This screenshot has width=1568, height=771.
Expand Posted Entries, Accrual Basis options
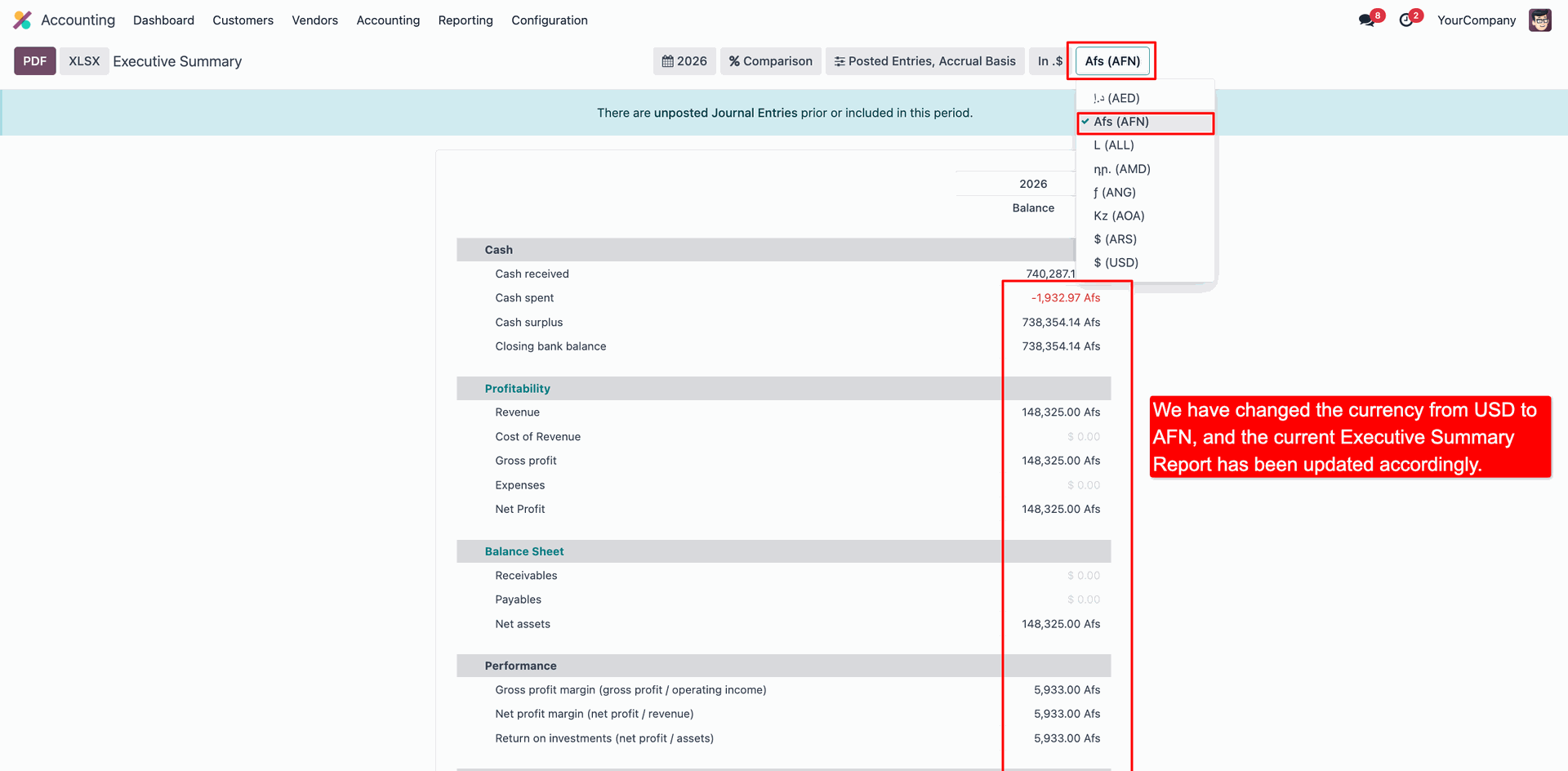click(924, 61)
